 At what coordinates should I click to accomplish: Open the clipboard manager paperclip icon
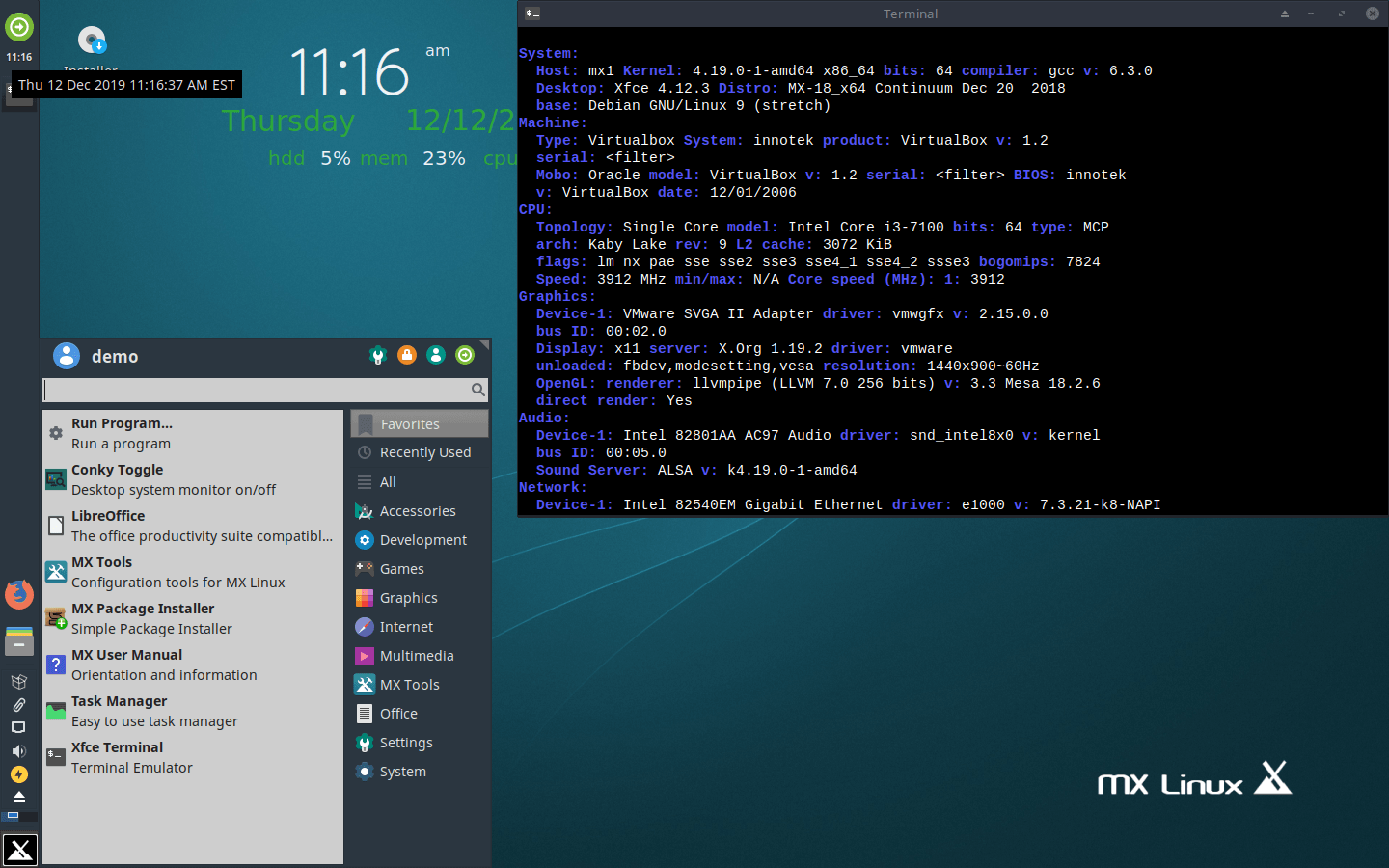[18, 705]
